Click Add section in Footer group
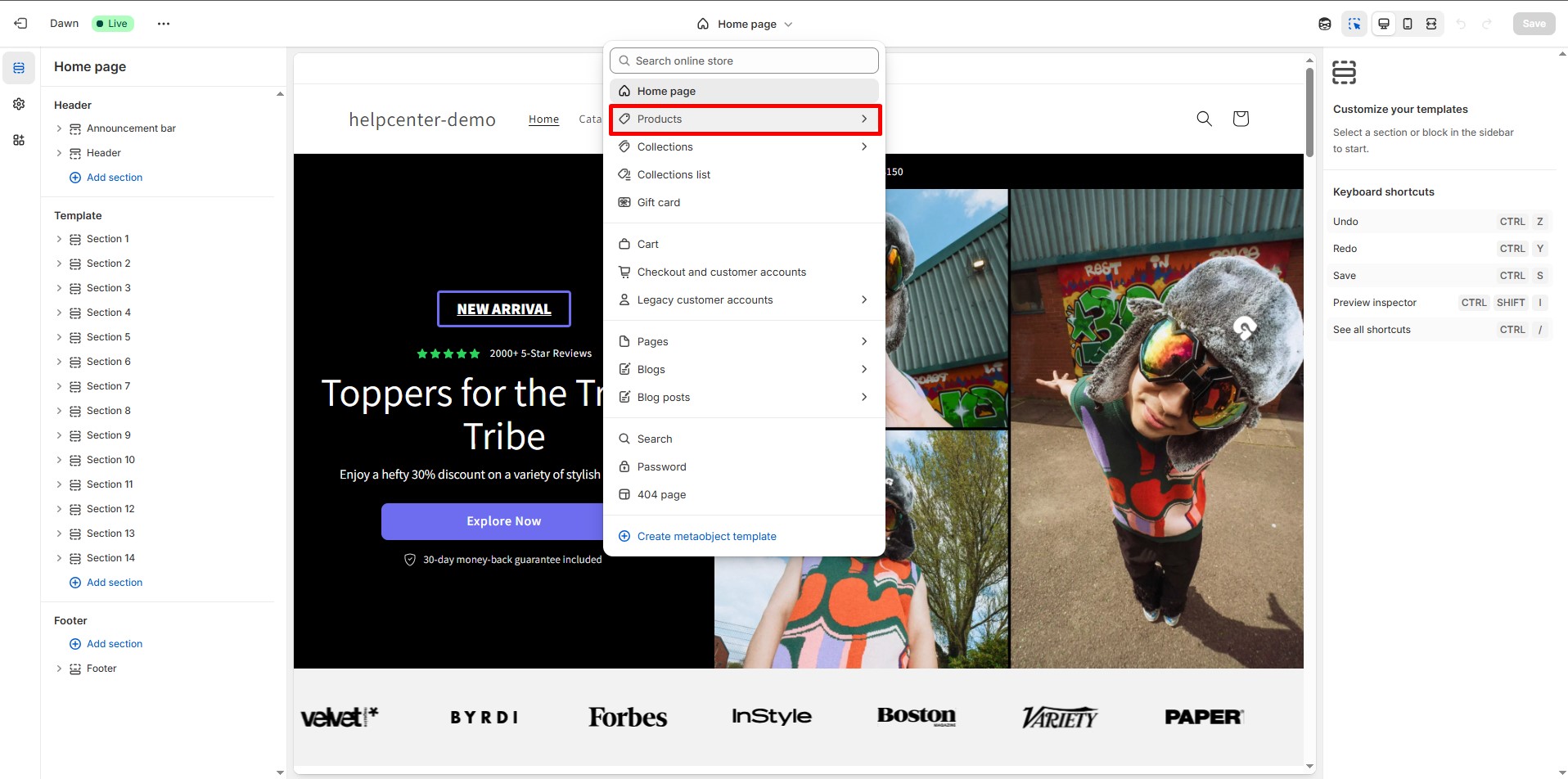The height and width of the screenshot is (779, 1568). pos(106,644)
